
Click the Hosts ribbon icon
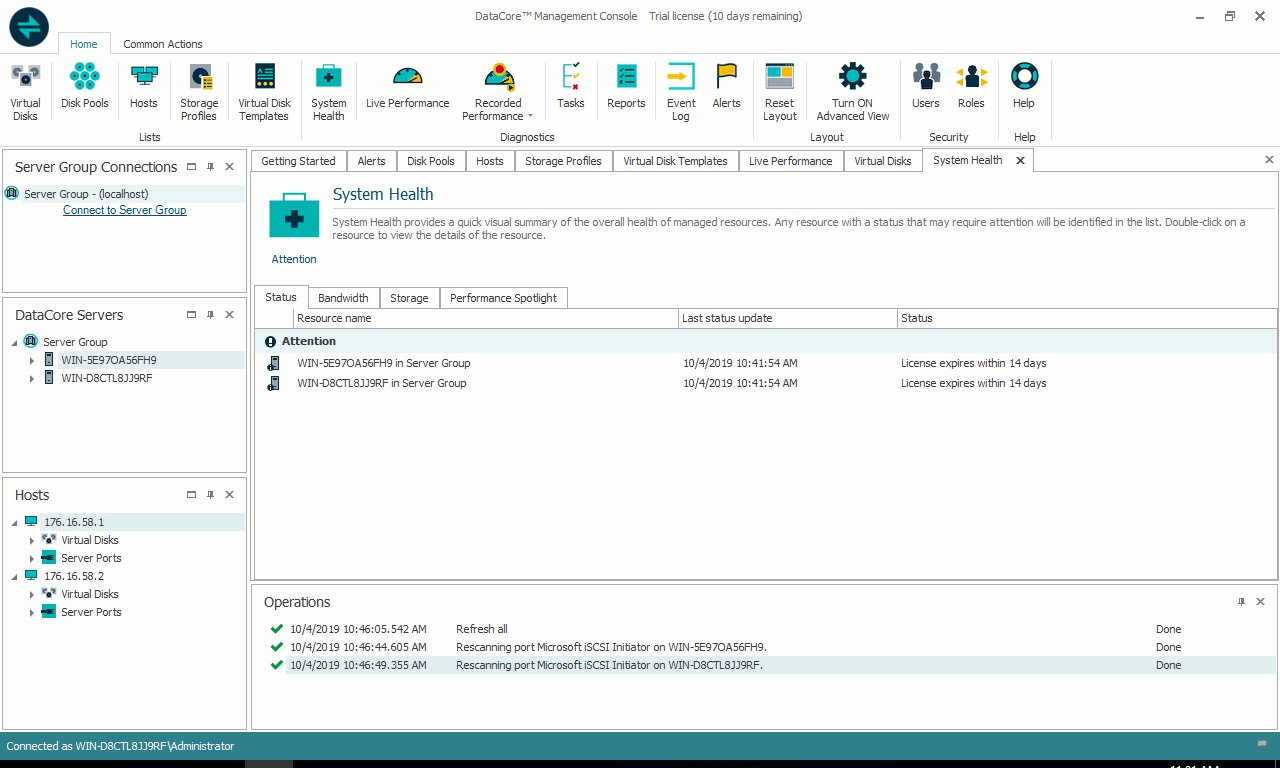144,86
